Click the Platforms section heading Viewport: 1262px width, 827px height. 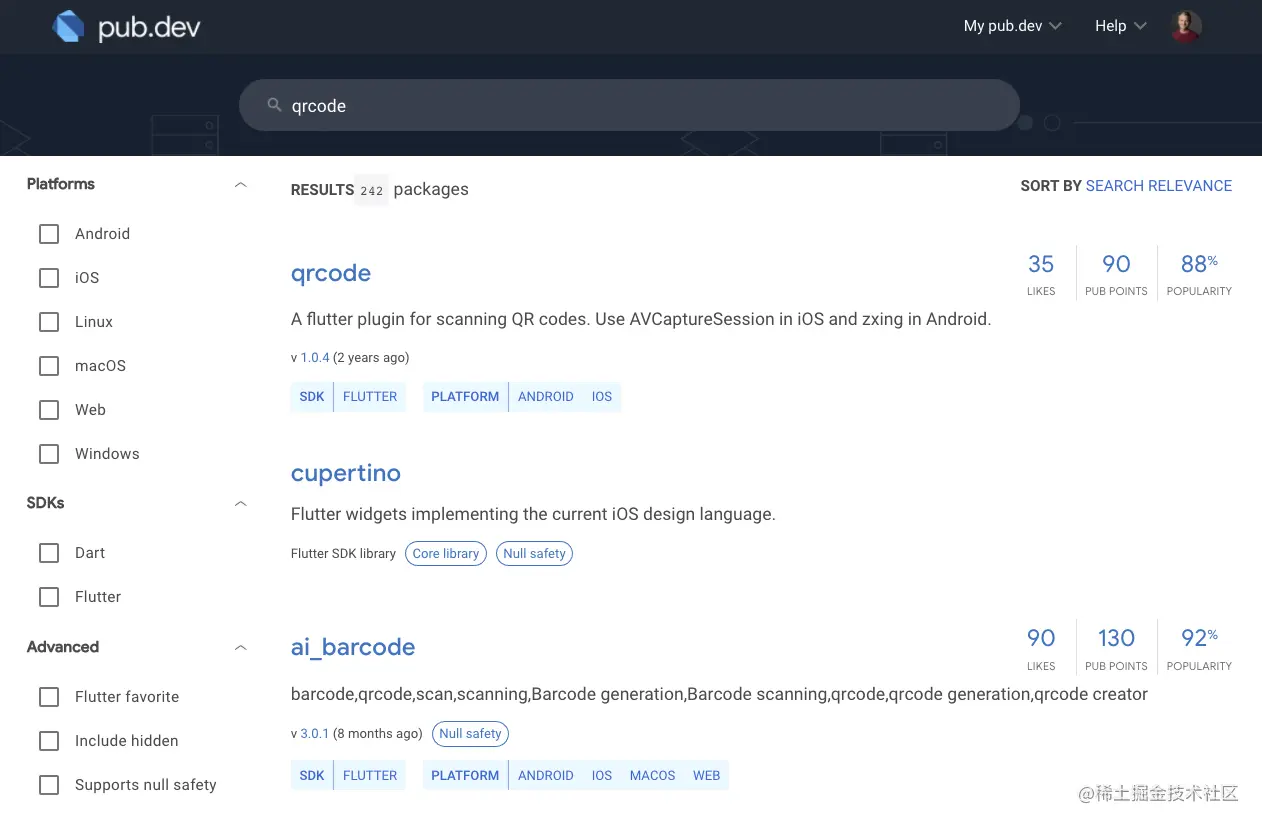(61, 184)
